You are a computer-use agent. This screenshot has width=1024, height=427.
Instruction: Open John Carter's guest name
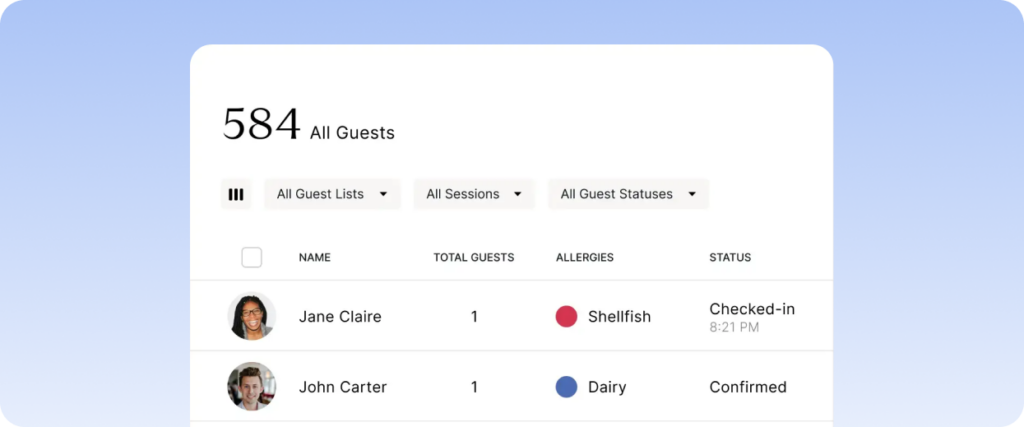click(343, 387)
